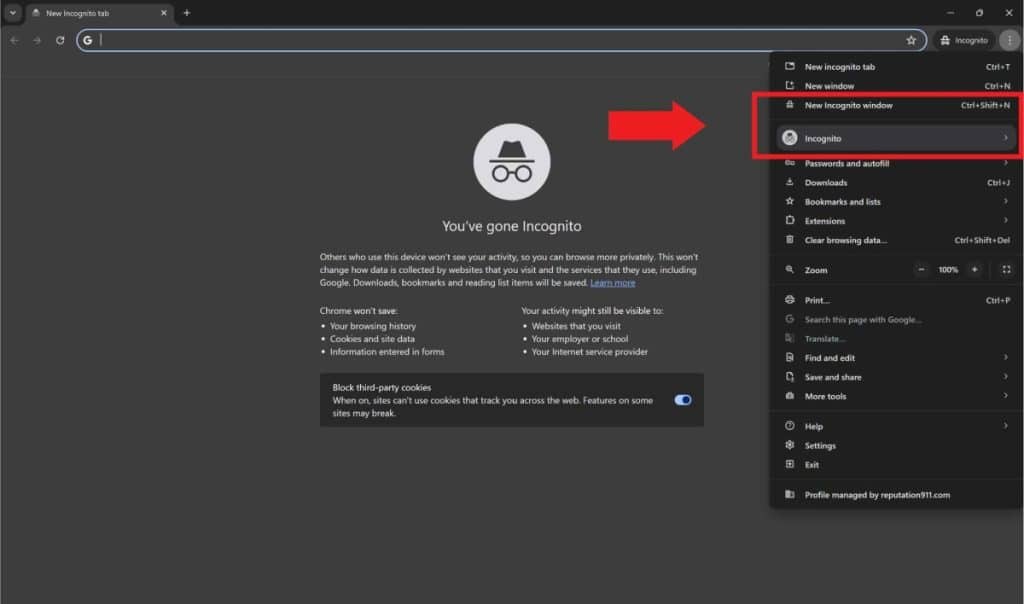Viewport: 1024px width, 604px height.
Task: Expand the Help submenu
Action: [896, 426]
